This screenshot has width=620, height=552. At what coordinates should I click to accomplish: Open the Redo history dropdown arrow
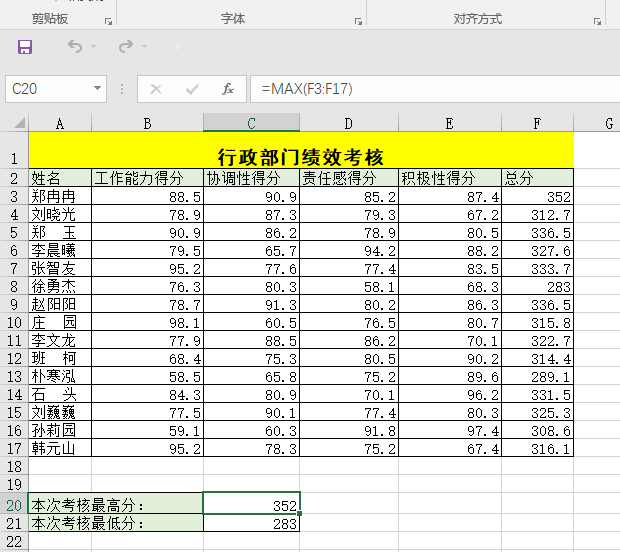(x=145, y=47)
